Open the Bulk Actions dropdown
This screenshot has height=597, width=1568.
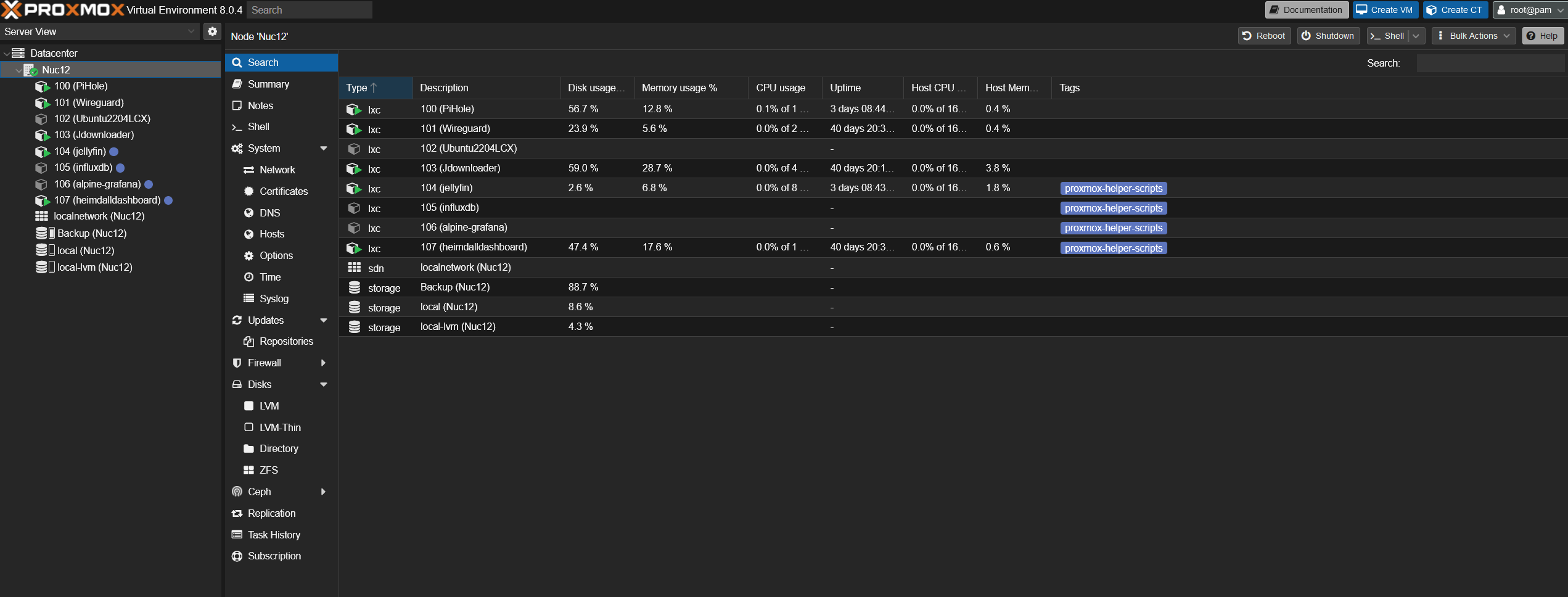(x=1473, y=36)
